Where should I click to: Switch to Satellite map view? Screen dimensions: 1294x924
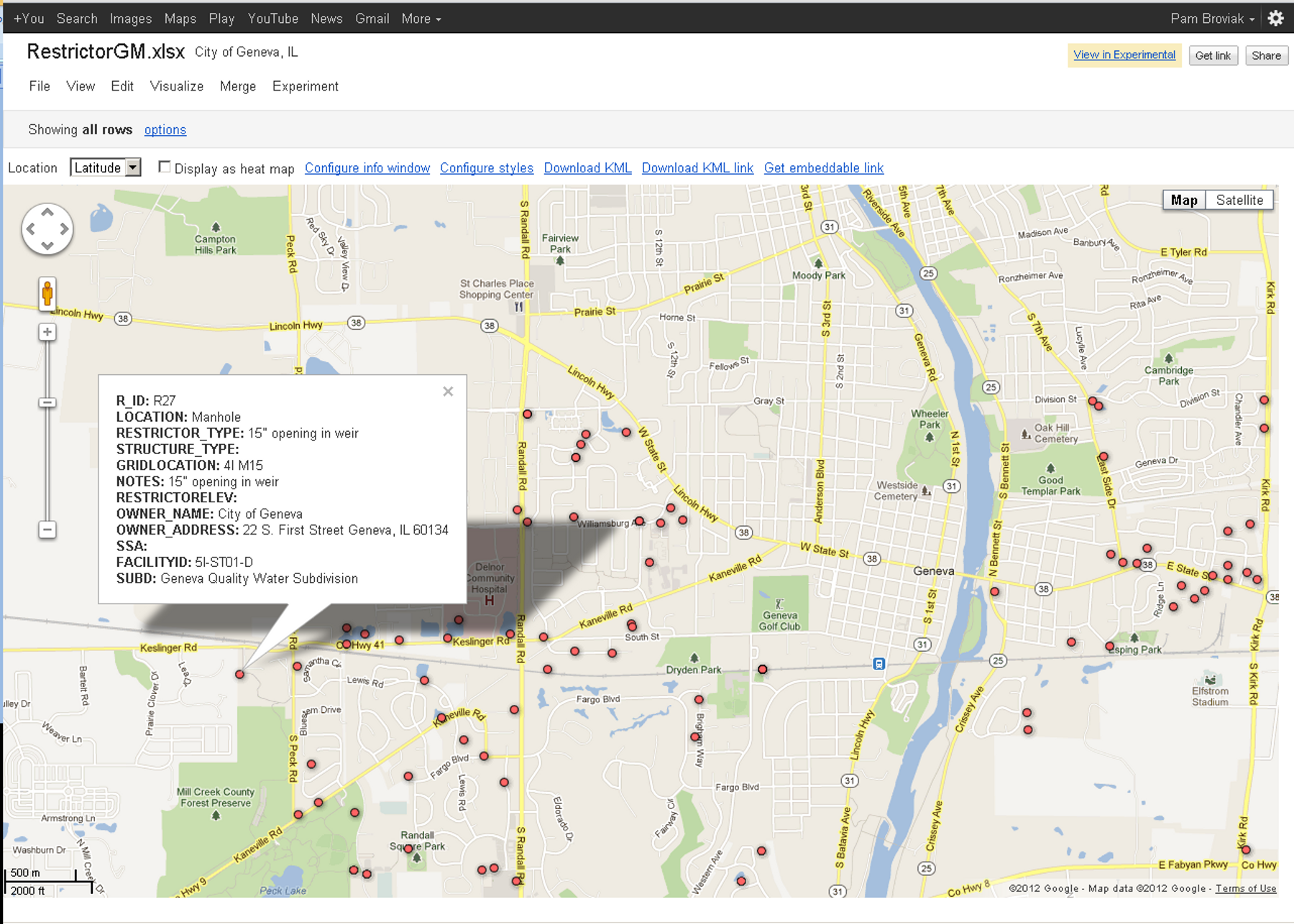point(1239,200)
